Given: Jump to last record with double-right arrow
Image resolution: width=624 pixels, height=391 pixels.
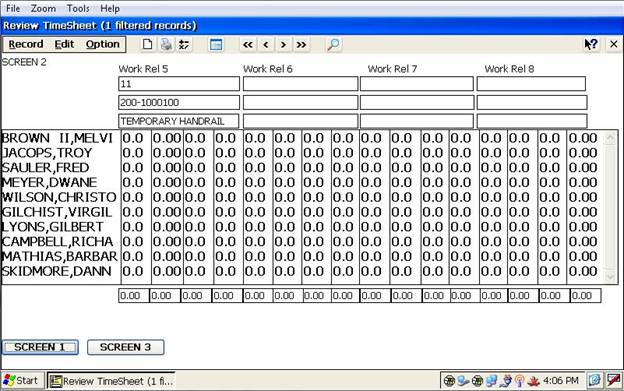Looking at the screenshot, I should coord(301,45).
